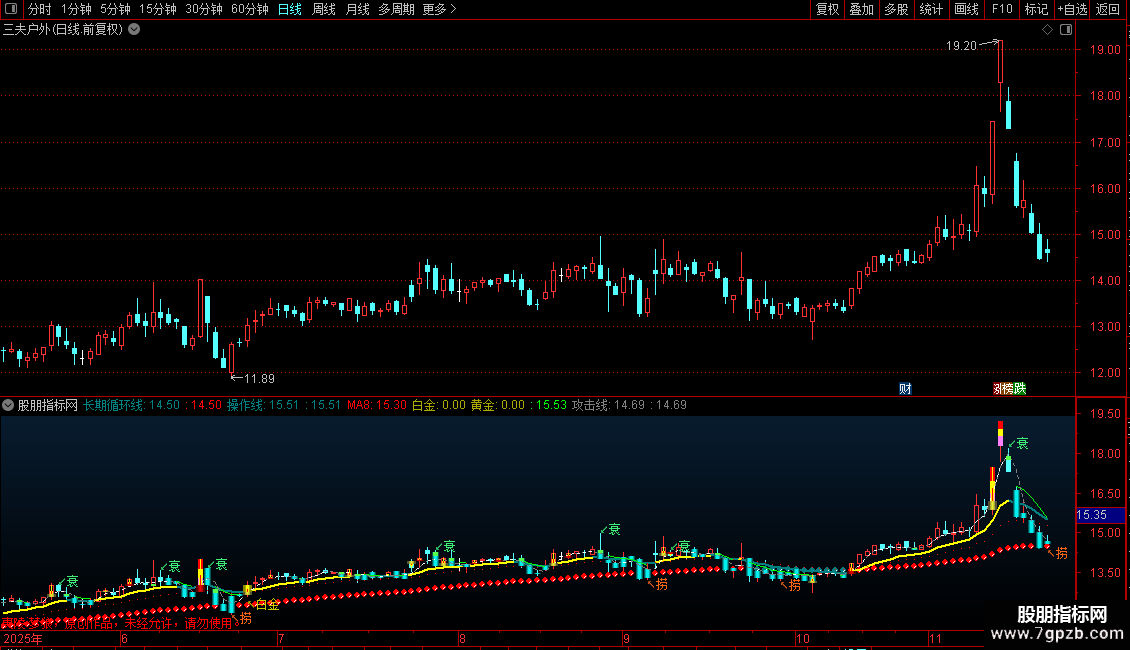This screenshot has width=1130, height=650.
Task: Click the +自选 add to watchlist button
Action: pos(1071,9)
